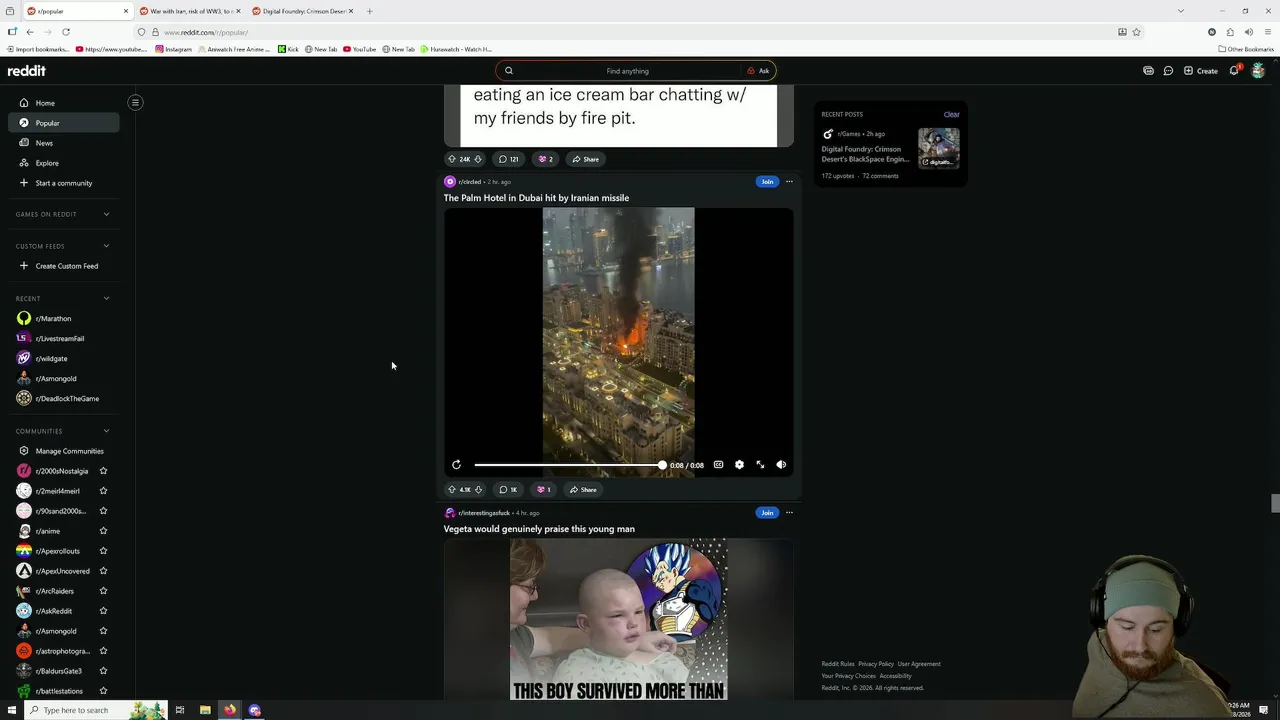Open the Firefox application menu
The image size is (1280, 720).
(1267, 32)
